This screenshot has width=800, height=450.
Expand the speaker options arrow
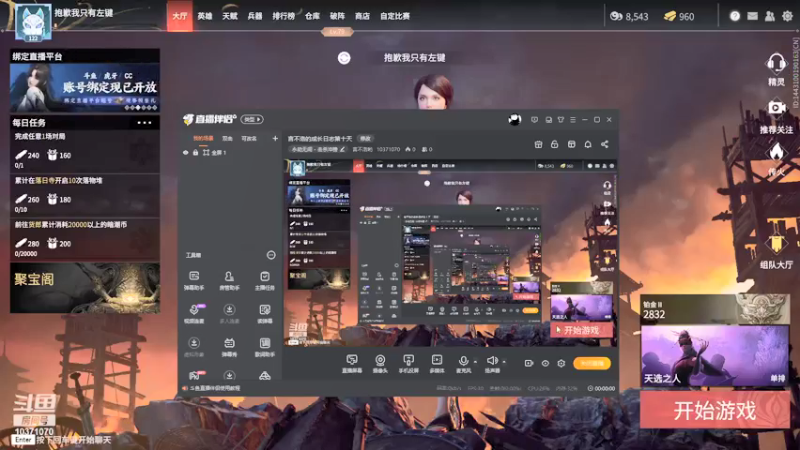(505, 362)
